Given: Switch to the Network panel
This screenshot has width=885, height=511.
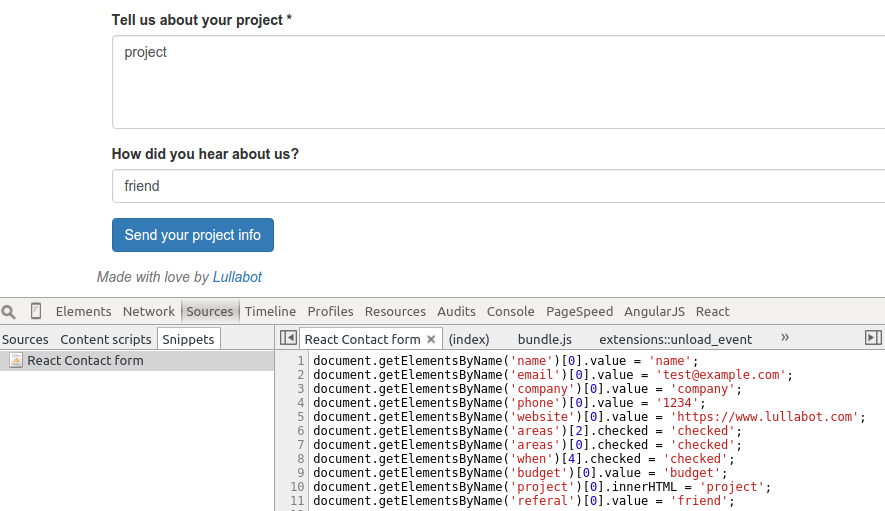Looking at the screenshot, I should point(149,311).
